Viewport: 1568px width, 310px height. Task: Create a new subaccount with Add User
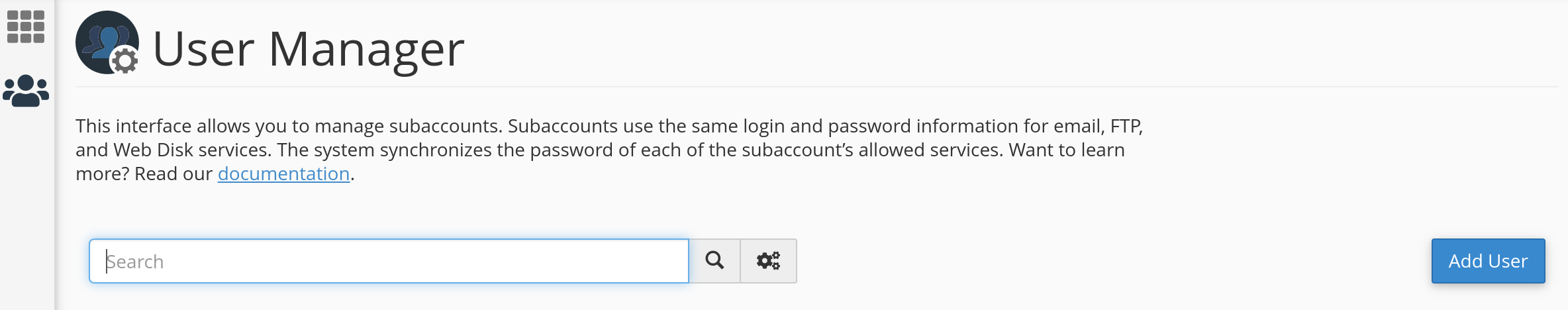(1488, 261)
